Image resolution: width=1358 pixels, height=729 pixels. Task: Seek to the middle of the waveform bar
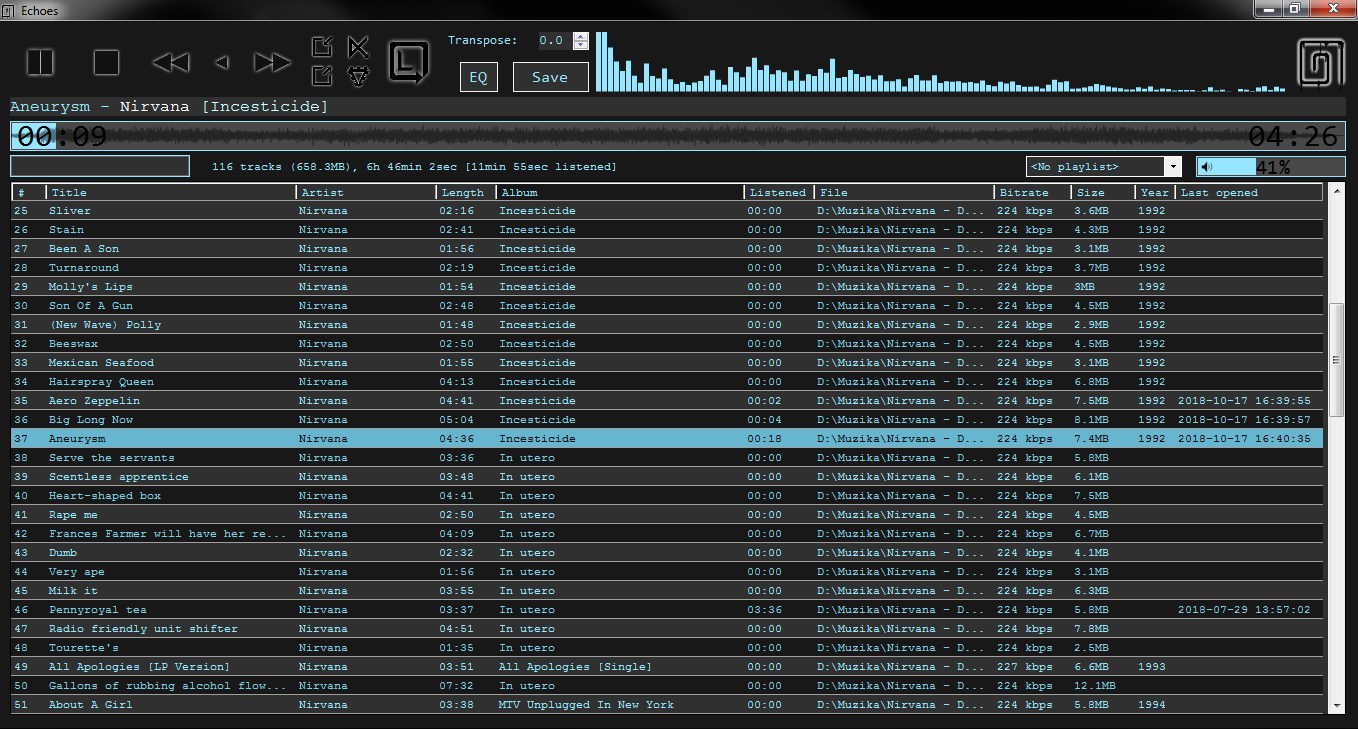coord(678,136)
